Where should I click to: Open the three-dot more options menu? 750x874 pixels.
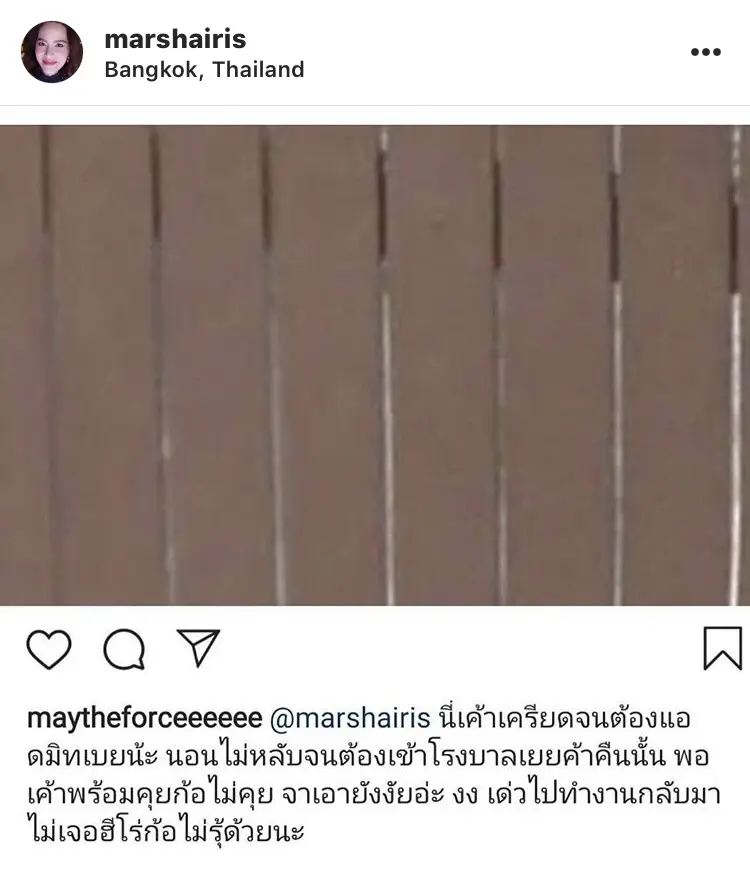click(x=705, y=52)
